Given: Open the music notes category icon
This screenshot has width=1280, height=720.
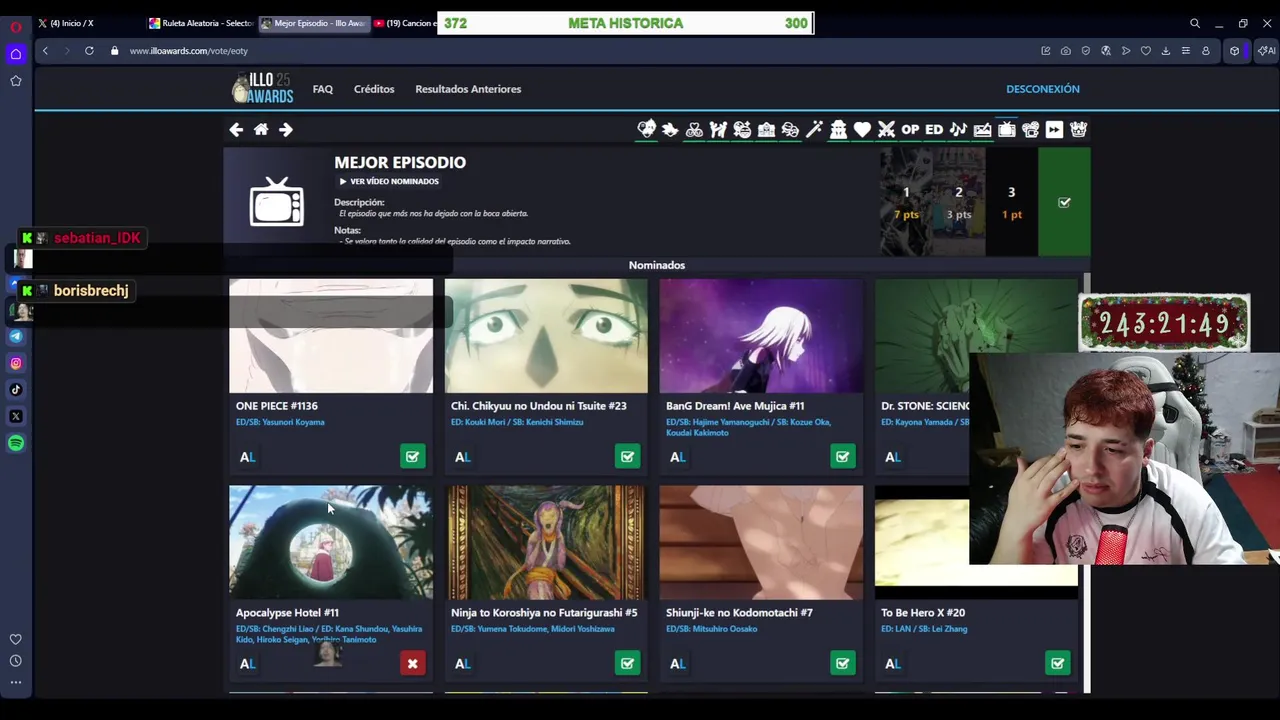Looking at the screenshot, I should pyautogui.click(x=958, y=129).
